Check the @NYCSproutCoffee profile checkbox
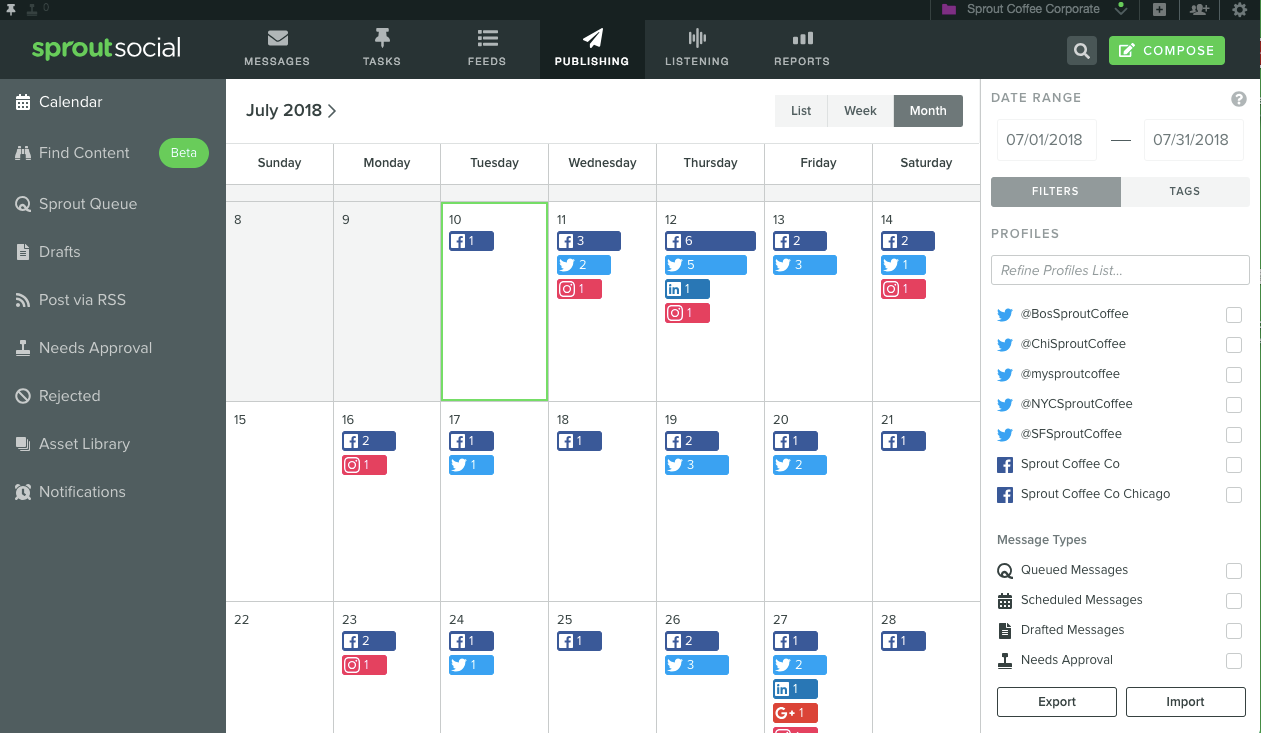The image size is (1261, 733). [x=1234, y=405]
